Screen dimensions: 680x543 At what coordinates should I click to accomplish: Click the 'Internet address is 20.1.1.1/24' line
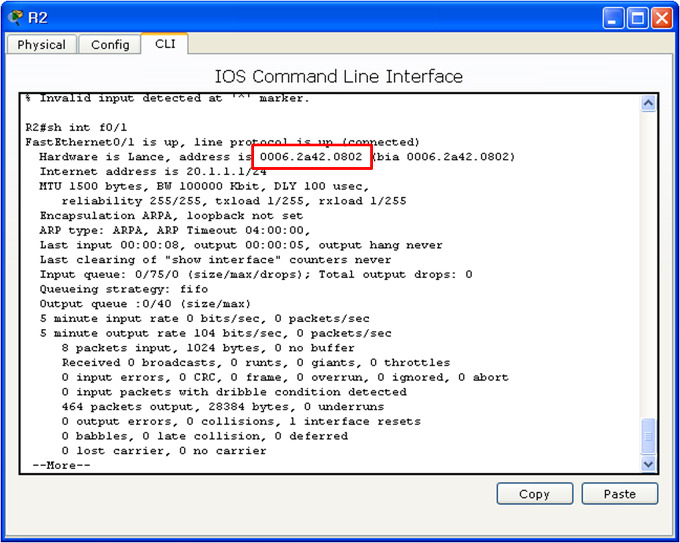click(x=153, y=171)
